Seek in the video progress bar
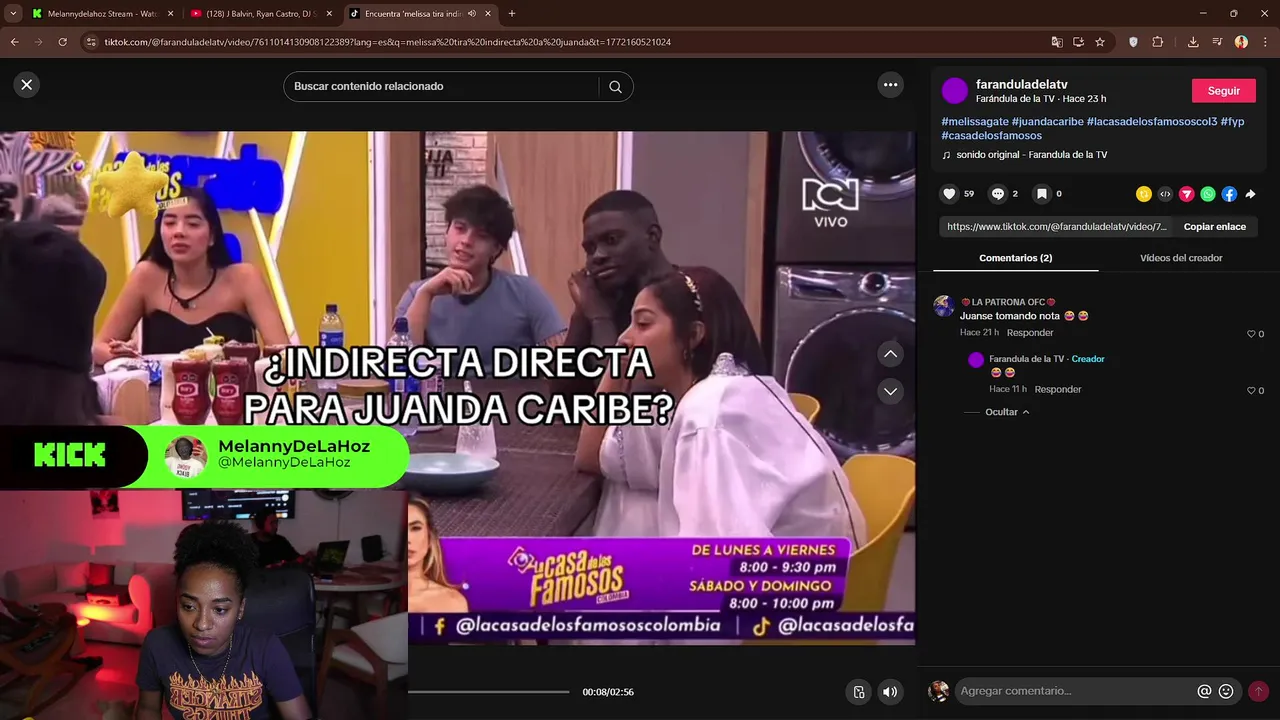 tap(488, 692)
